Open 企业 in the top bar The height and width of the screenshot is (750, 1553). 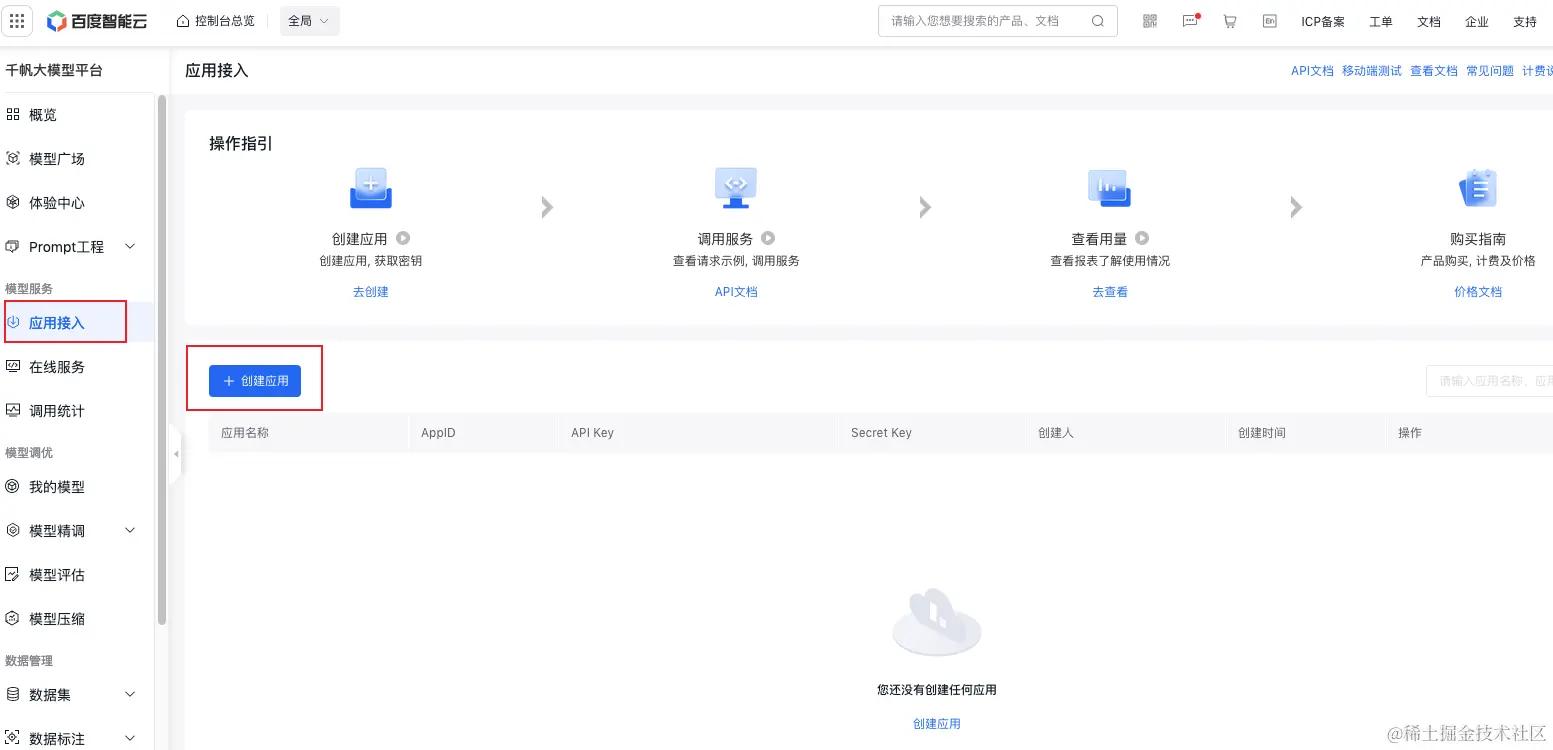(1477, 22)
